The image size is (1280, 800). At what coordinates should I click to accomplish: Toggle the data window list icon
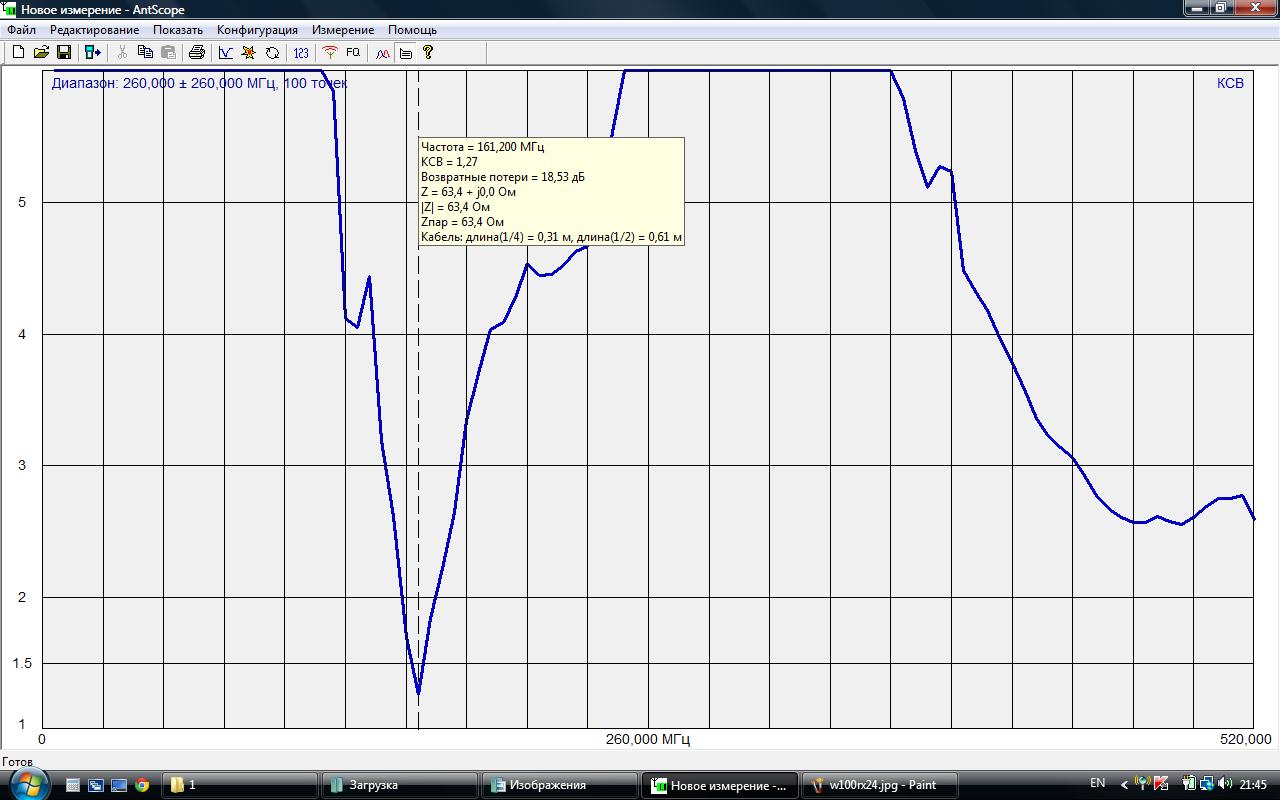[x=405, y=52]
